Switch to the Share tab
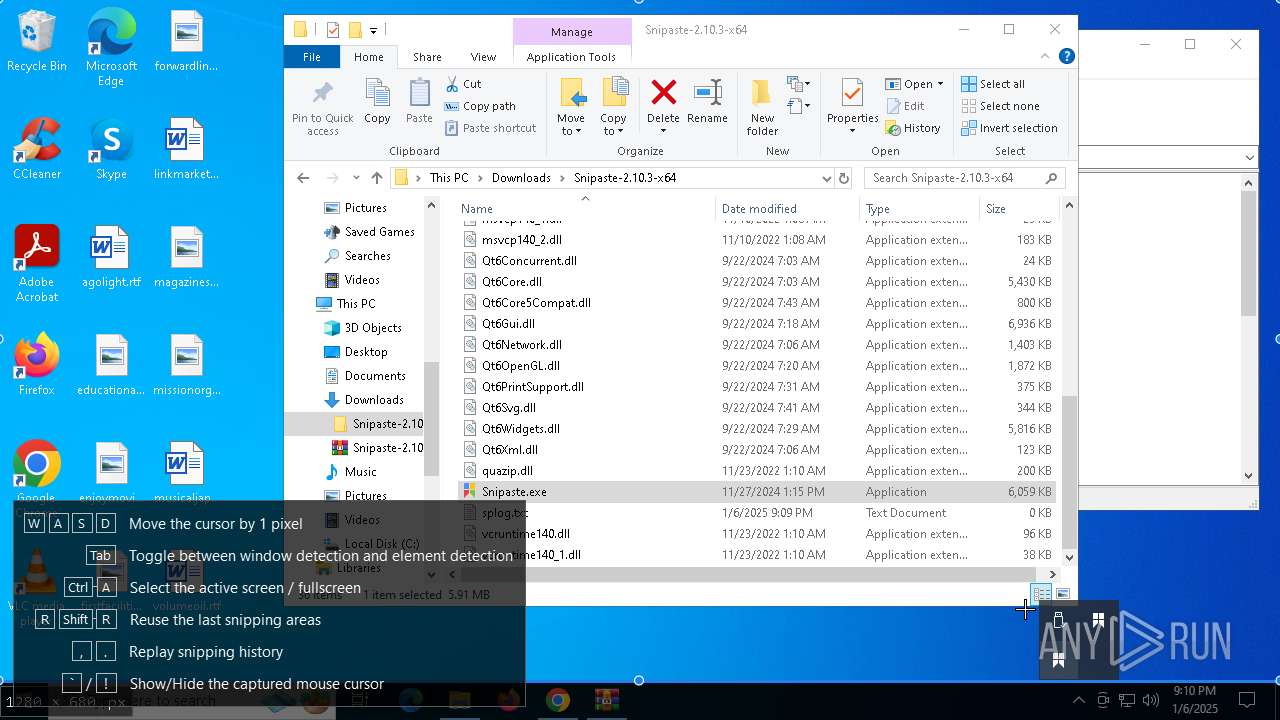Image resolution: width=1280 pixels, height=720 pixels. 427,57
